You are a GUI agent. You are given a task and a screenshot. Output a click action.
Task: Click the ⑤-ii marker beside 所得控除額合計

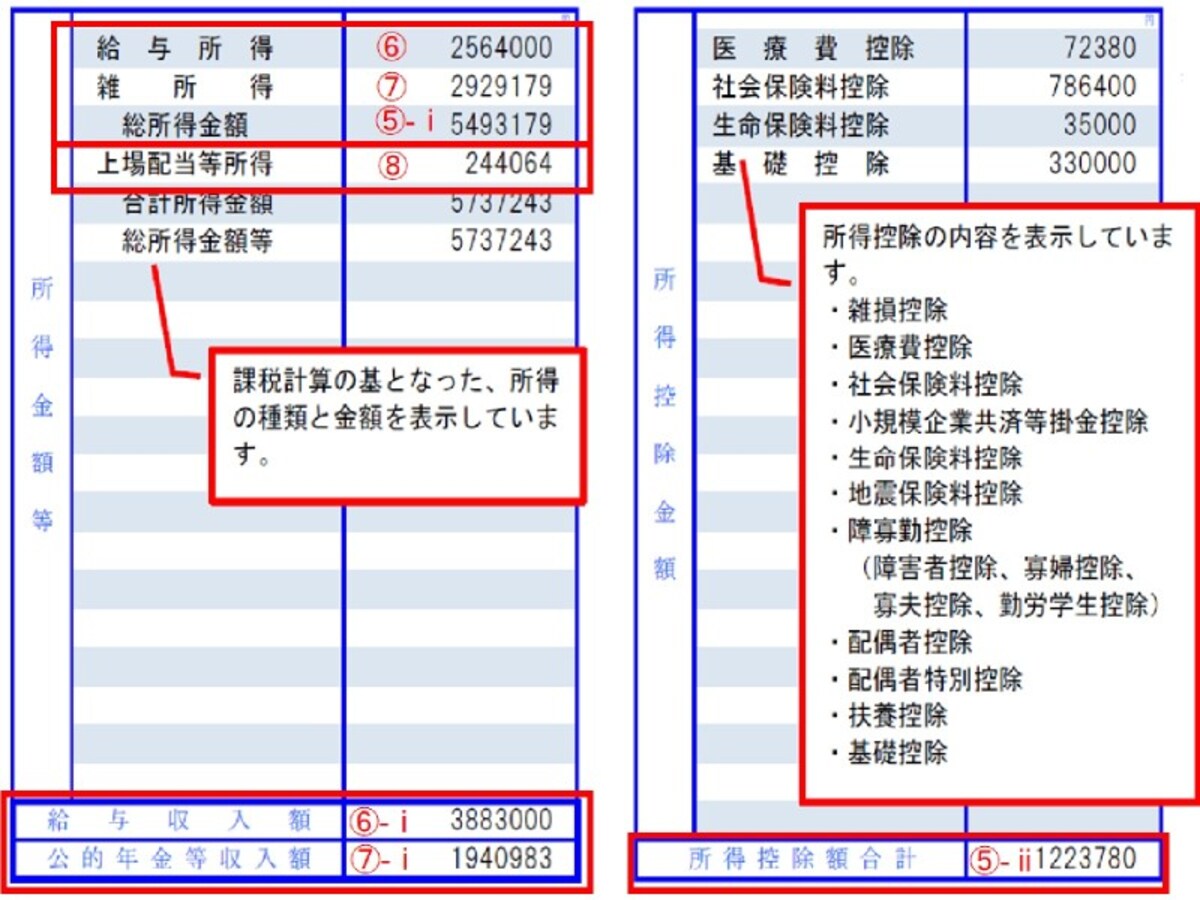click(x=1002, y=859)
